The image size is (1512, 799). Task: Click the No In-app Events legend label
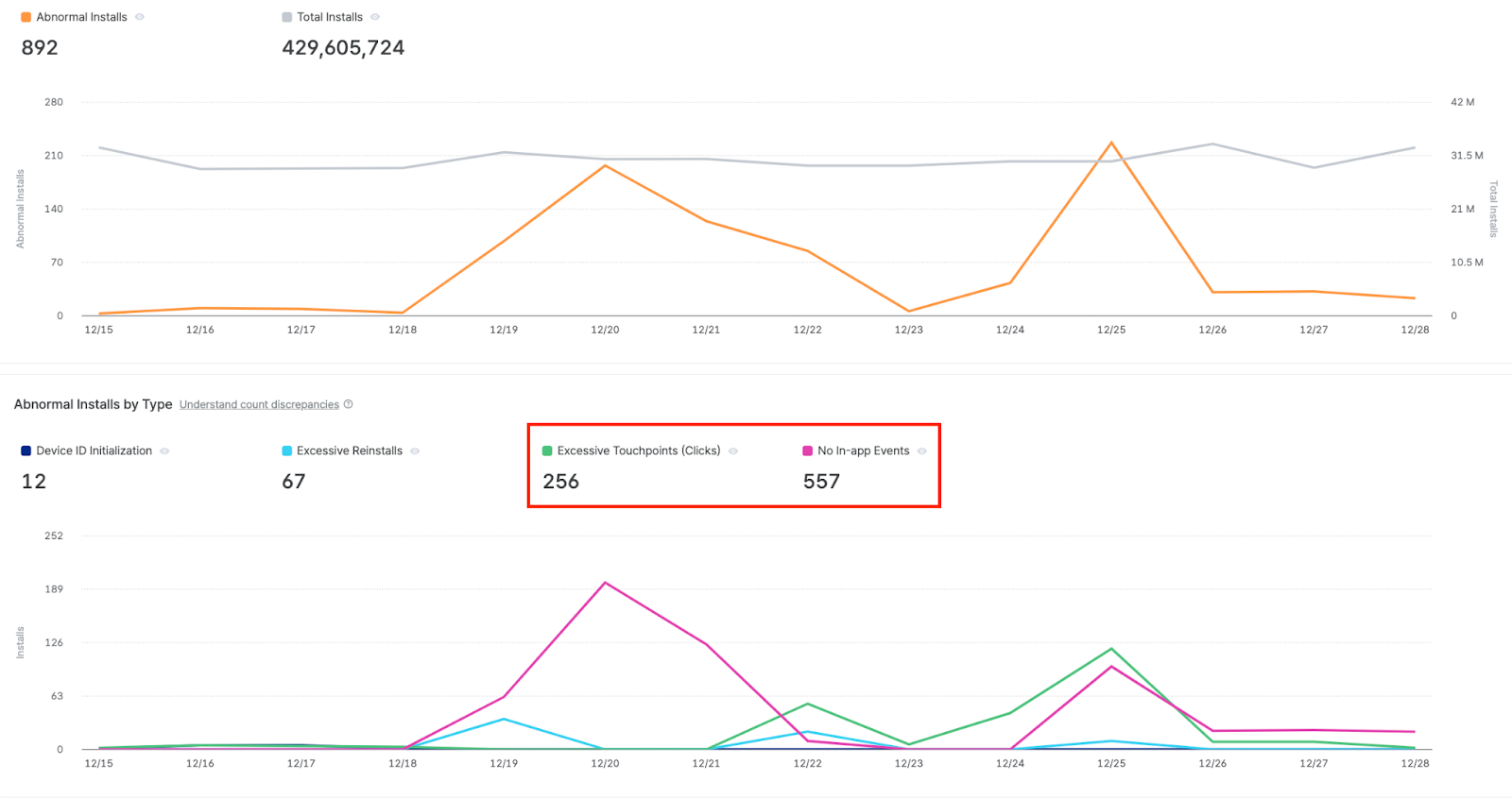pos(863,451)
